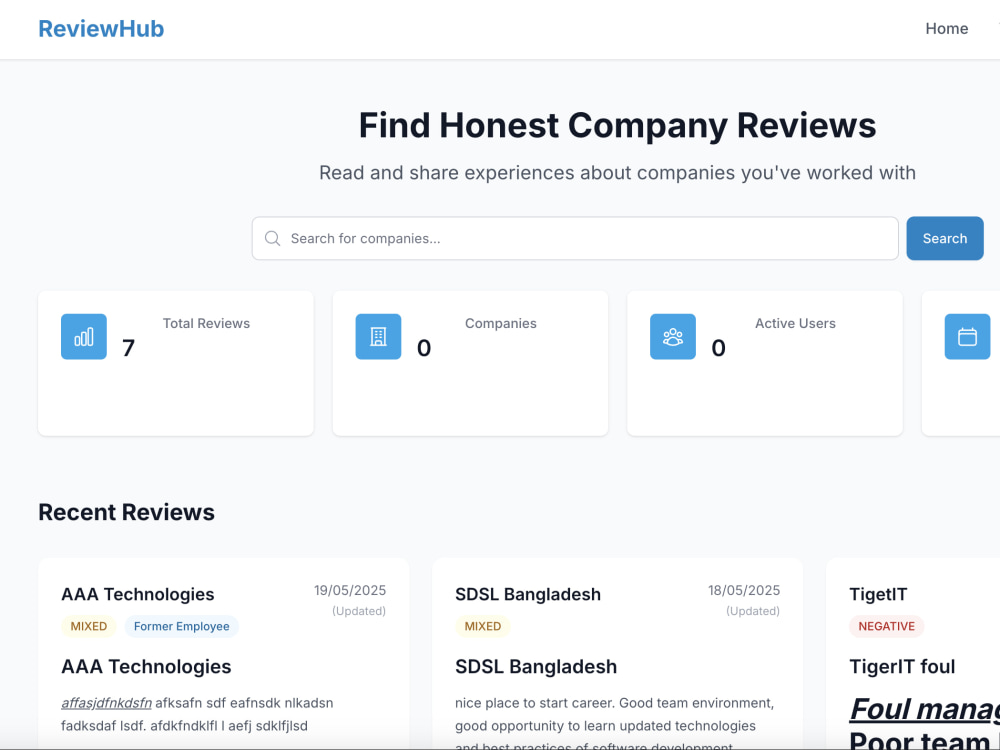The height and width of the screenshot is (750, 1000).
Task: Open the Home navigation link
Action: 946,29
